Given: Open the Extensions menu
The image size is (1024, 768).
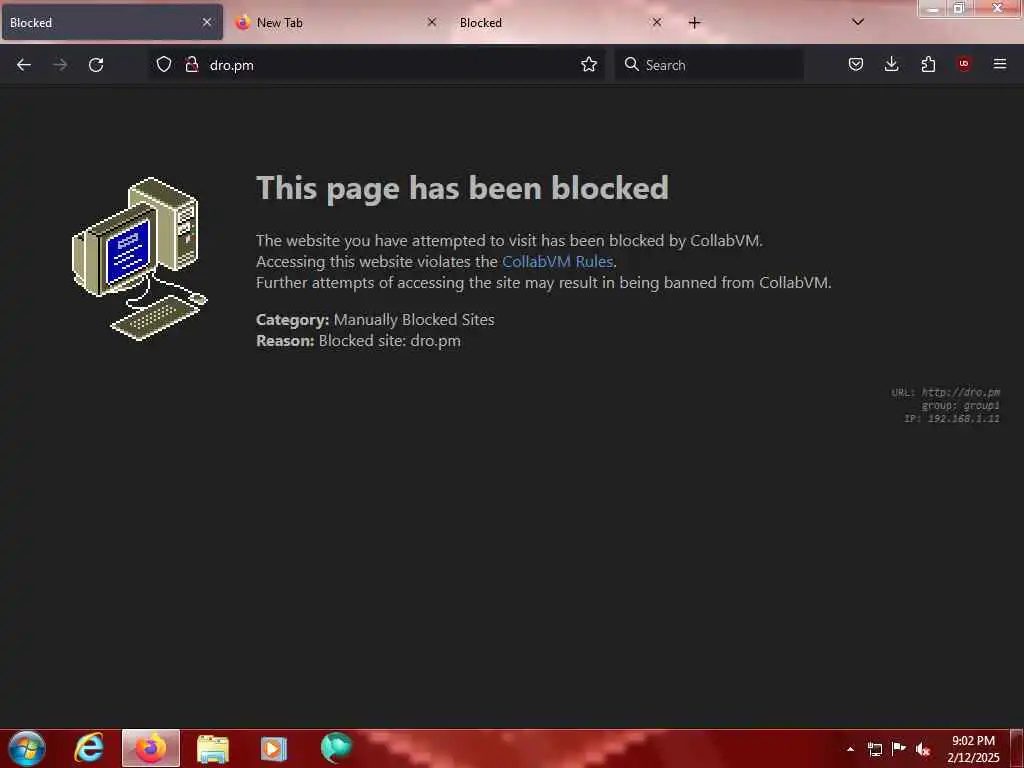Looking at the screenshot, I should [928, 64].
